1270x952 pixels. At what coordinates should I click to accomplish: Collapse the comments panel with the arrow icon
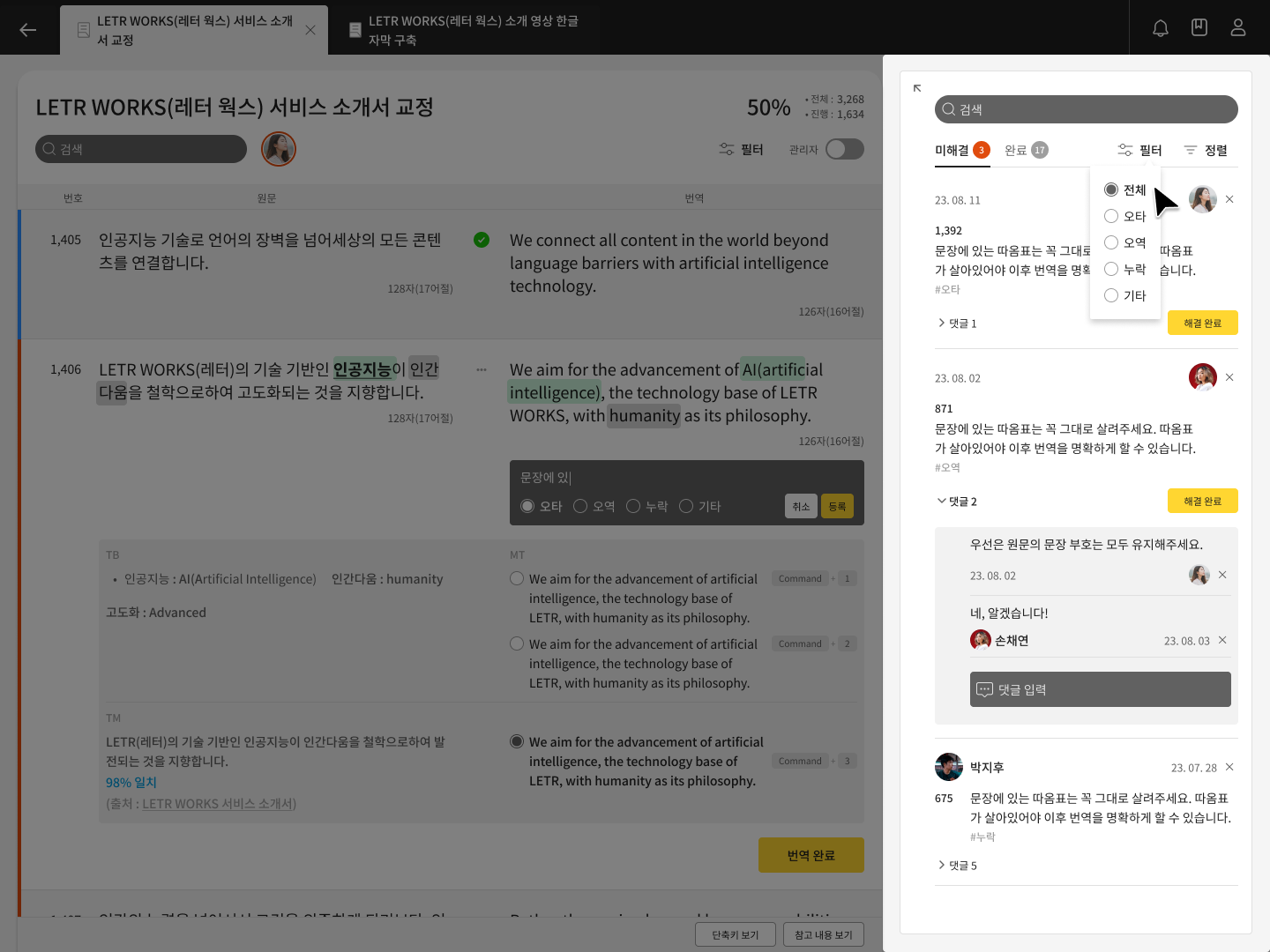[917, 88]
